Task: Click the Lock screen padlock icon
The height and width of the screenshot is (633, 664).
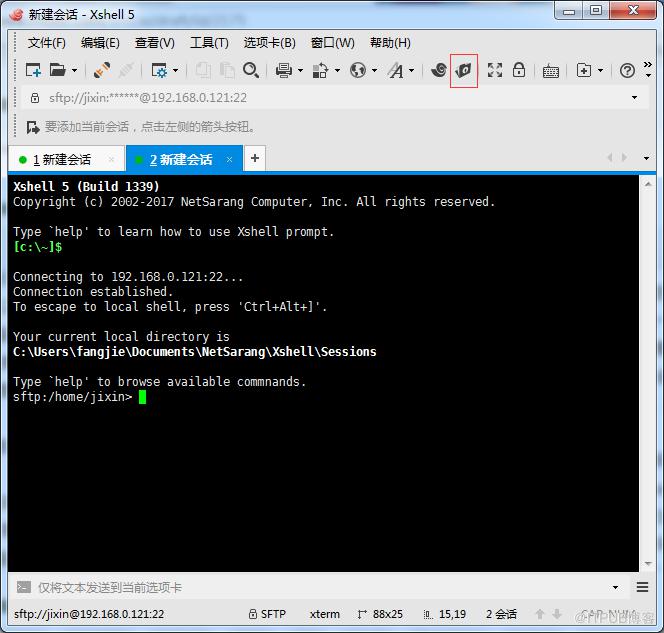Action: click(x=519, y=70)
